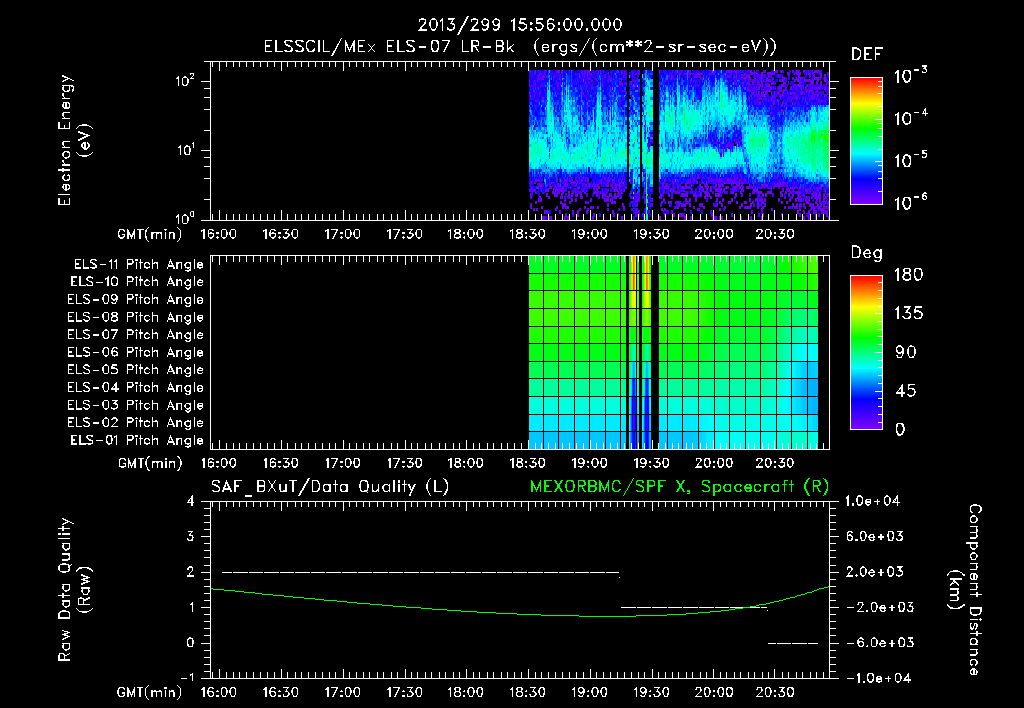Click the ELS-02 Pitch Angle row label
1024x708 pixels.
click(x=136, y=423)
